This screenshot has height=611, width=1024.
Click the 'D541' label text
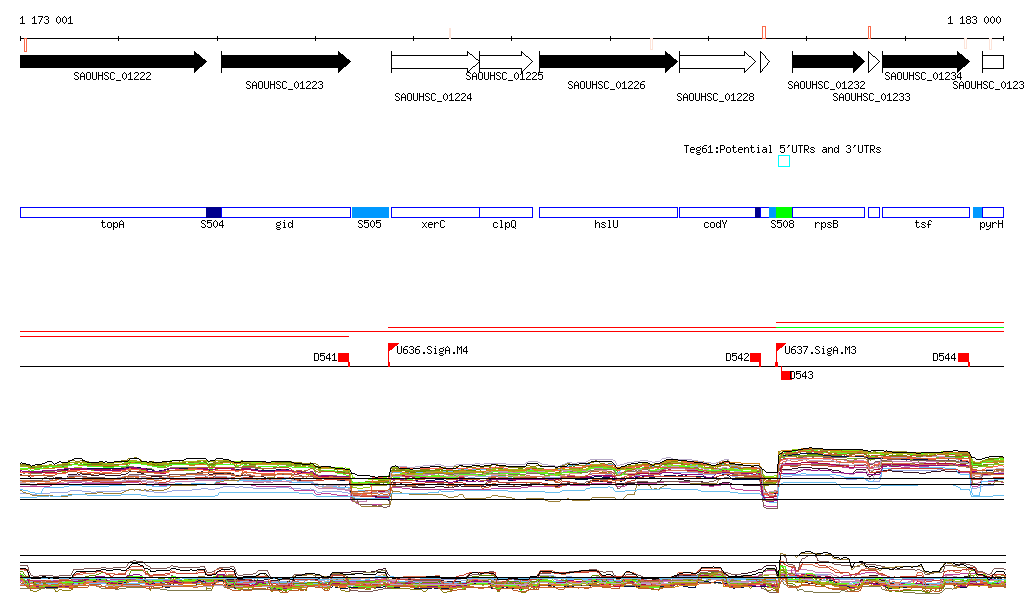[325, 357]
